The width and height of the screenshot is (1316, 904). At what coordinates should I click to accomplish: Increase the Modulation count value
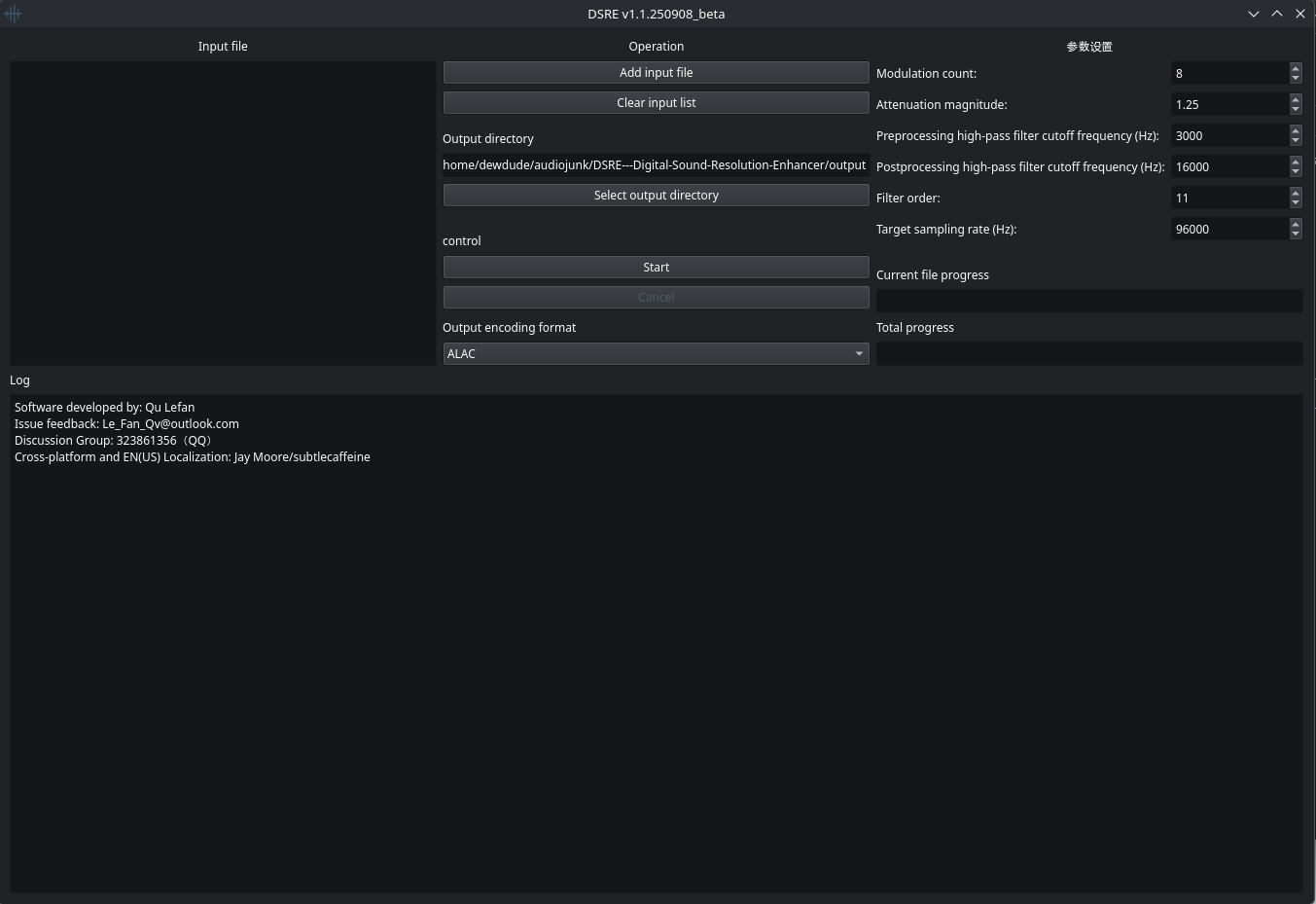pos(1295,68)
